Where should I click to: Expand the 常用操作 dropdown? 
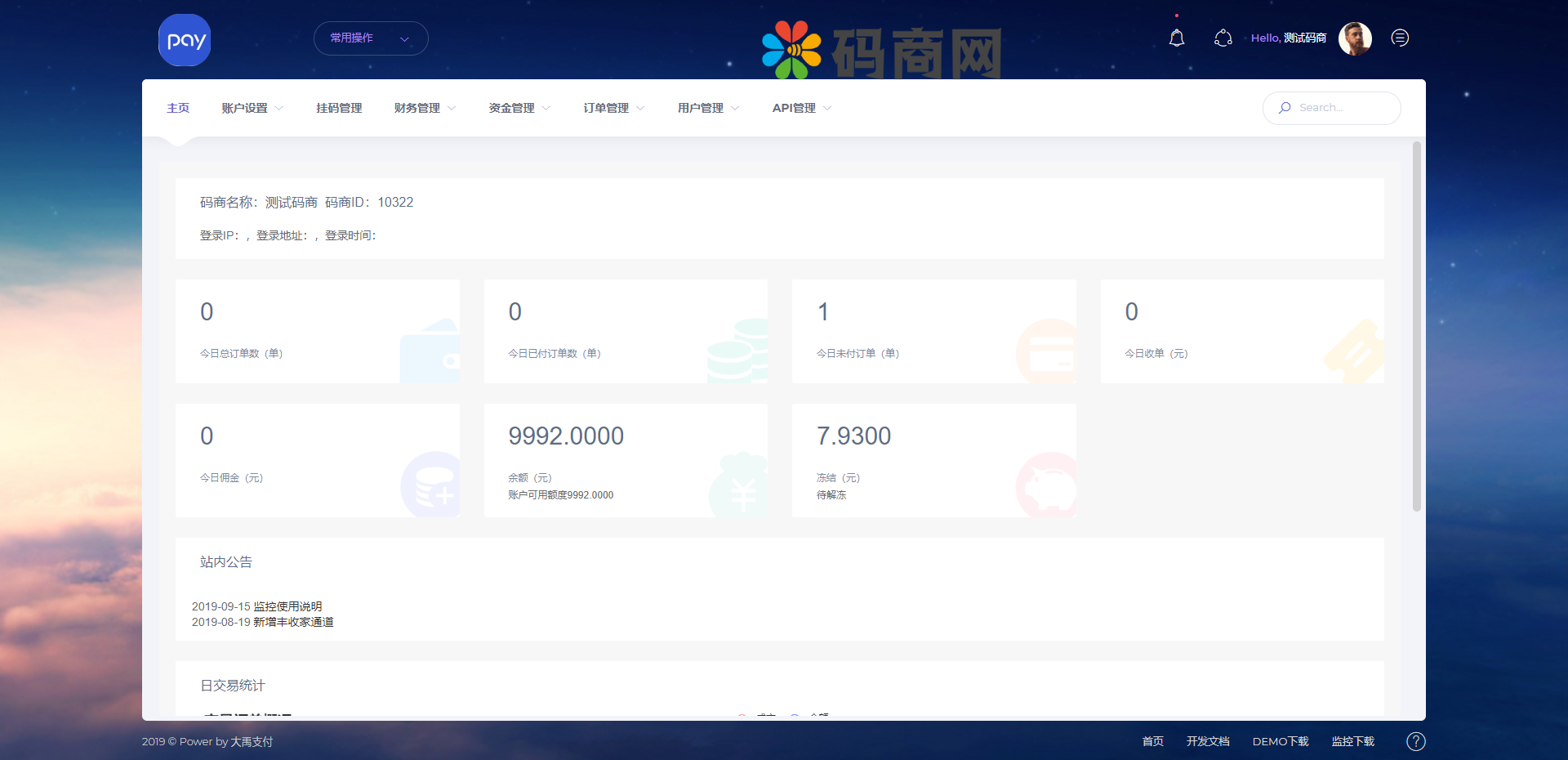[x=371, y=38]
